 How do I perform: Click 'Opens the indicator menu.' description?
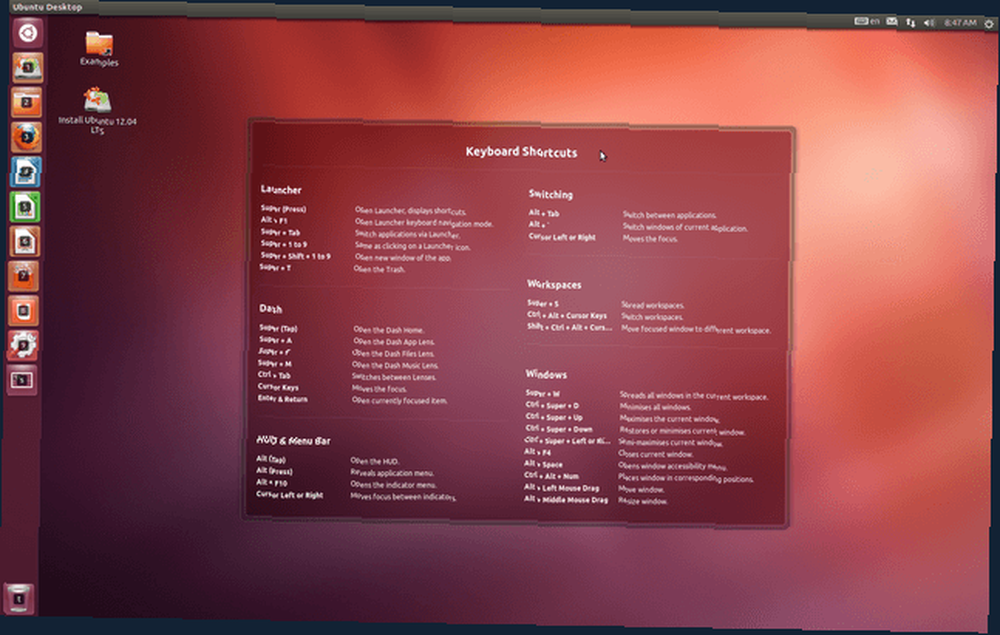394,485
